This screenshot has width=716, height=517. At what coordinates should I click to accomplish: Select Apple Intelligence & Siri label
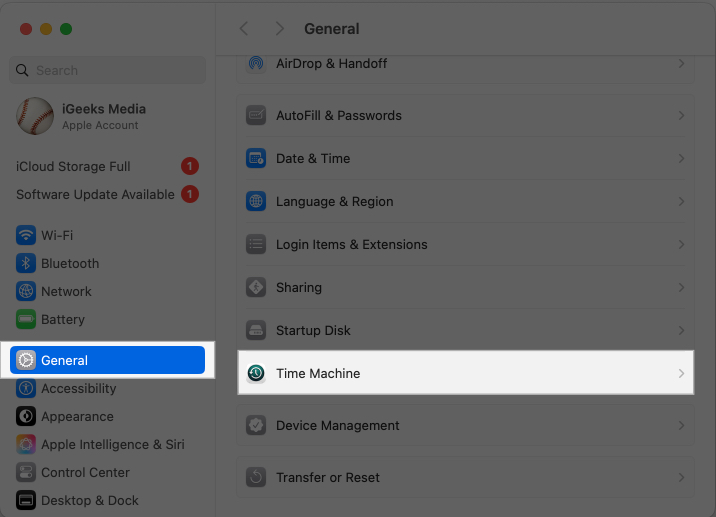[x=113, y=445]
